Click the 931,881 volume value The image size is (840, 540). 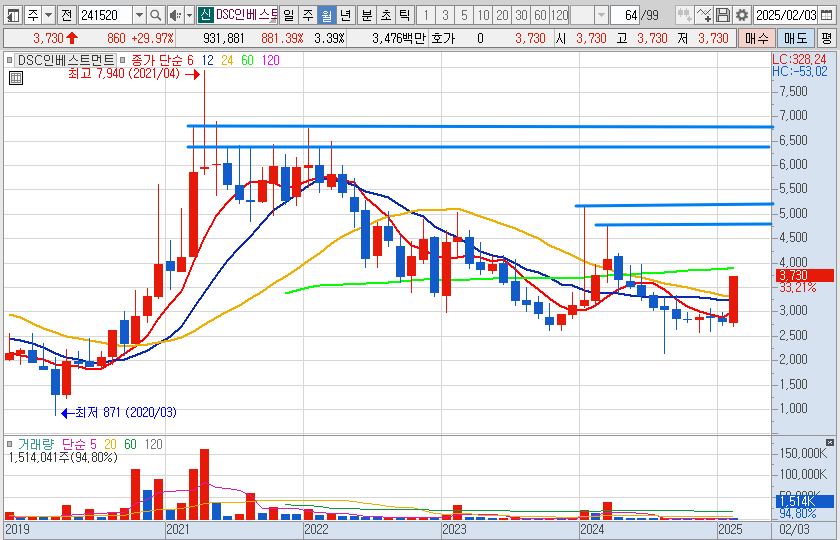point(224,38)
